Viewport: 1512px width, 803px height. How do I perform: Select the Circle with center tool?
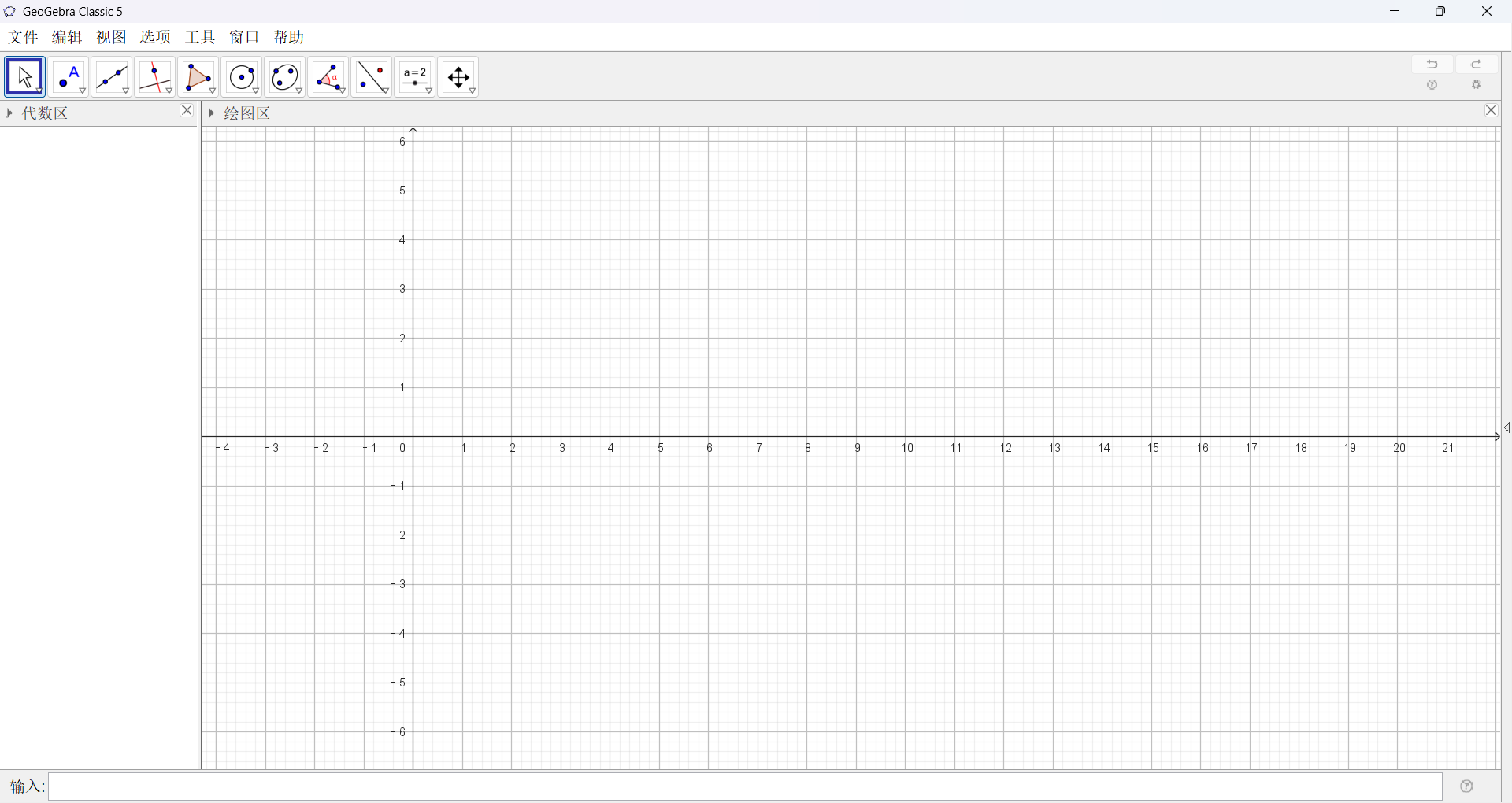point(242,77)
